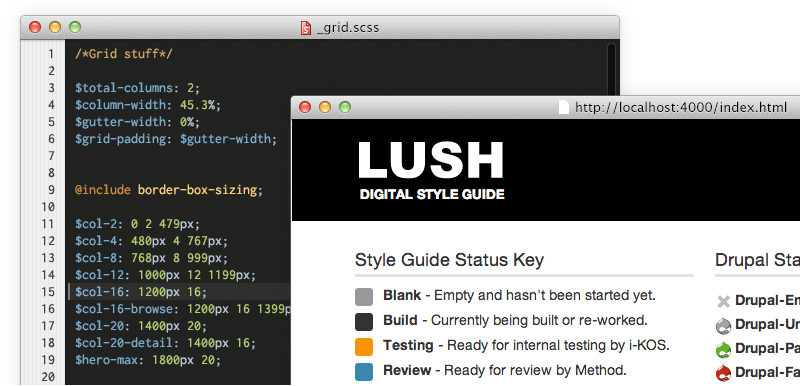
Task: Click the grey Drupal drop icon beside Drupal-Un
Action: (723, 325)
